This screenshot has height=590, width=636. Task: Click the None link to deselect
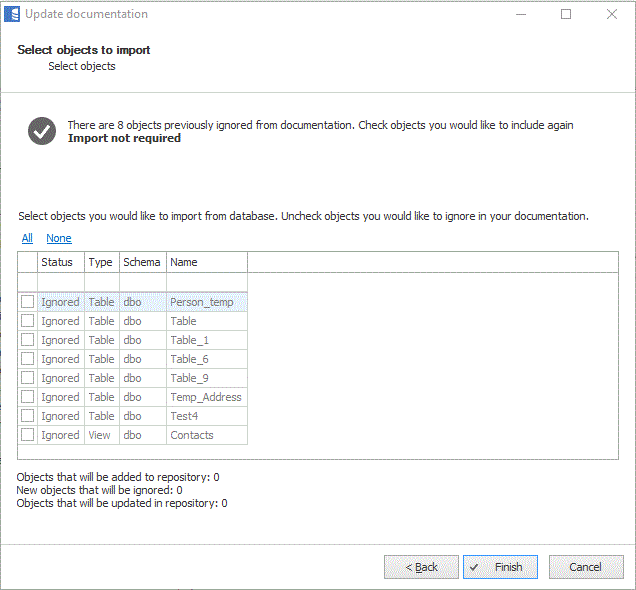point(59,238)
